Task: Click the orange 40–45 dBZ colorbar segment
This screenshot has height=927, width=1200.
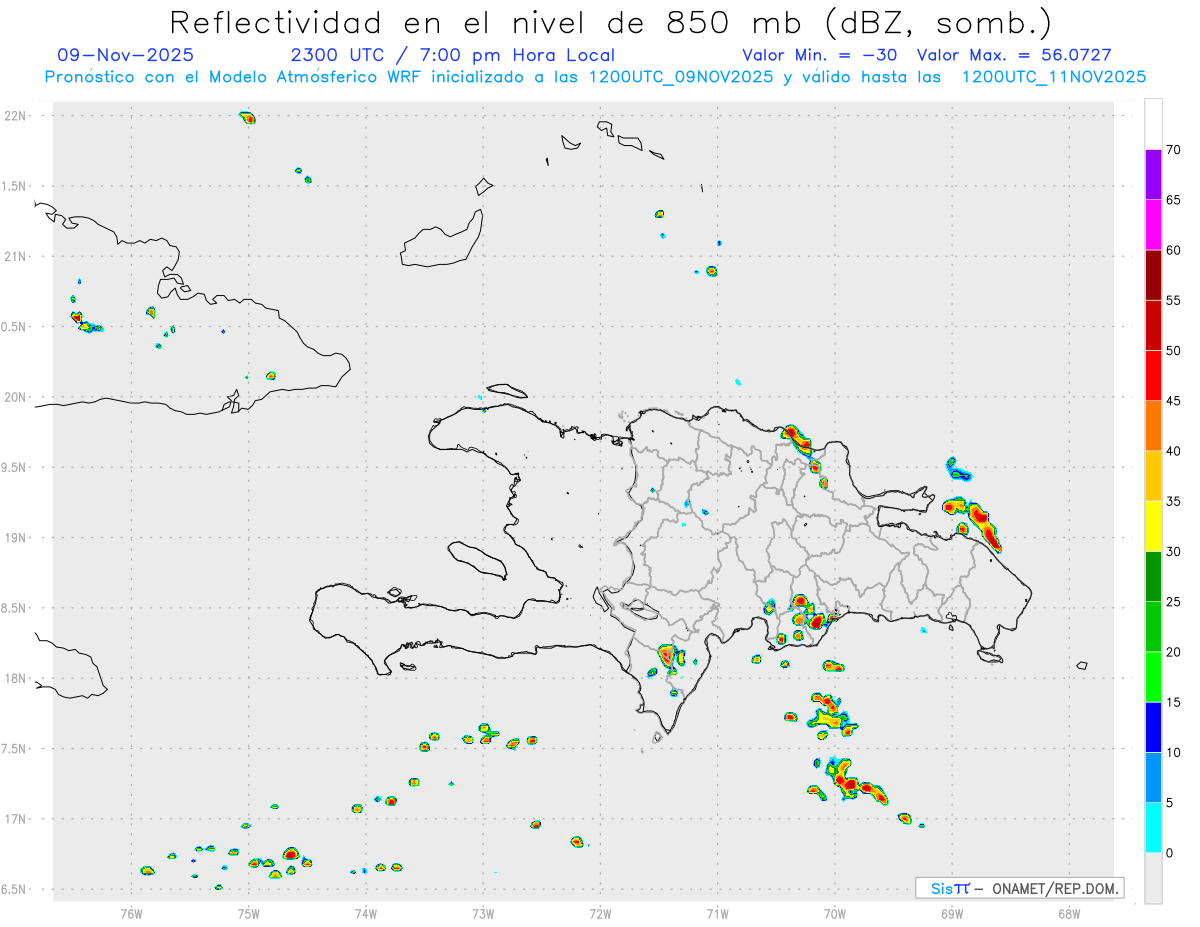Action: [1153, 426]
